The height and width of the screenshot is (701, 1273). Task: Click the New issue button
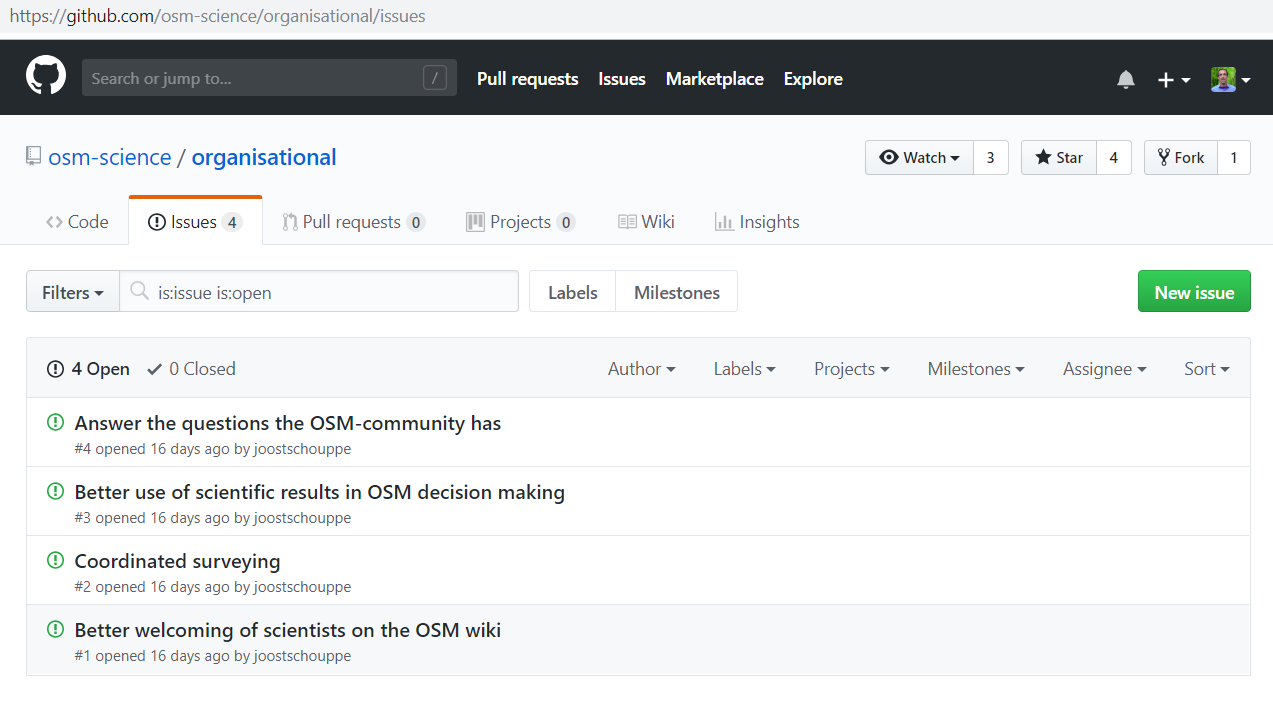coord(1194,292)
